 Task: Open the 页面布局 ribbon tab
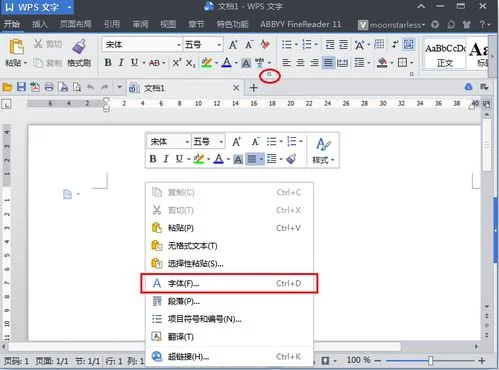coord(76,24)
